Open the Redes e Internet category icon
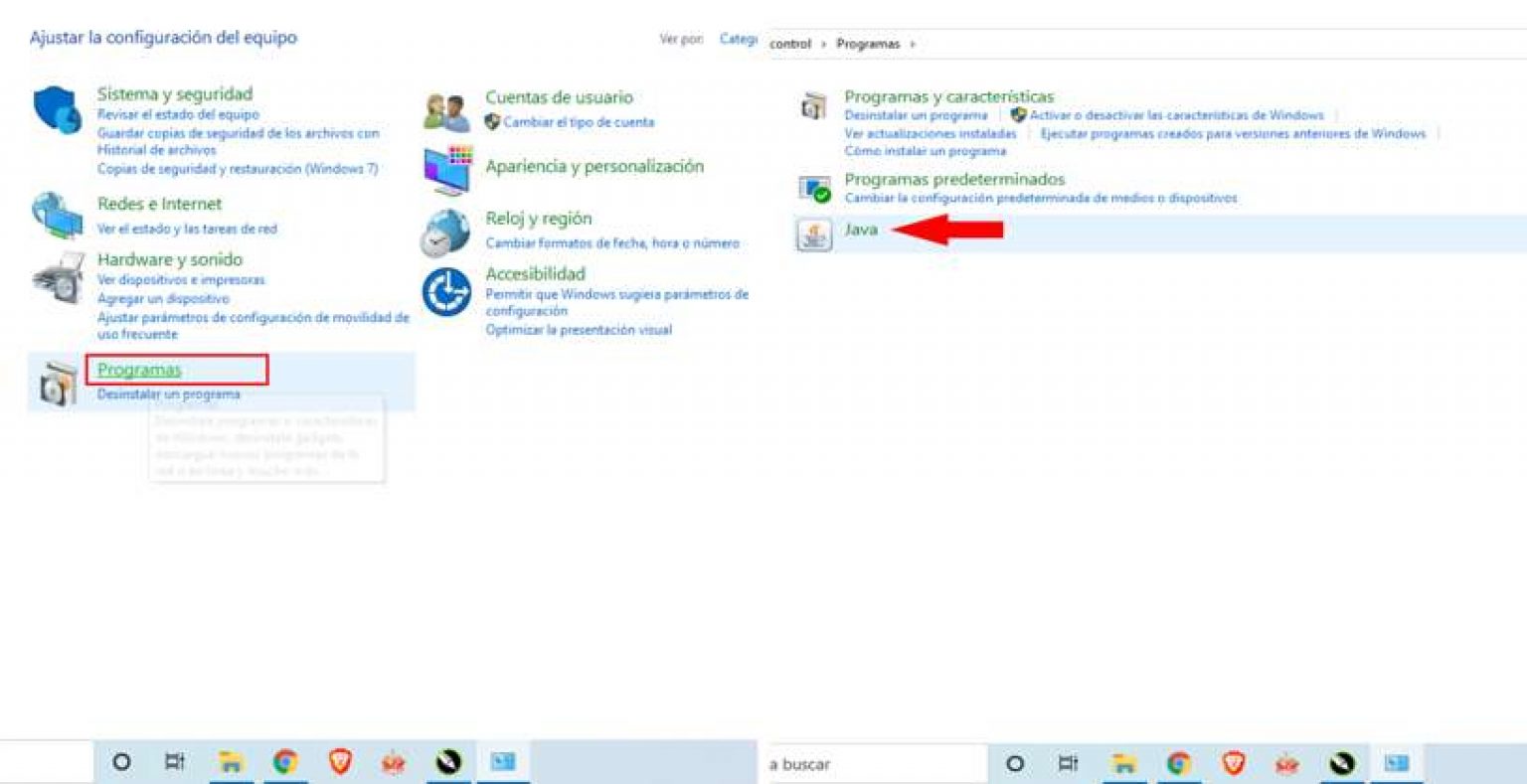Screen dimensions: 1527x784 pyautogui.click(x=58, y=216)
